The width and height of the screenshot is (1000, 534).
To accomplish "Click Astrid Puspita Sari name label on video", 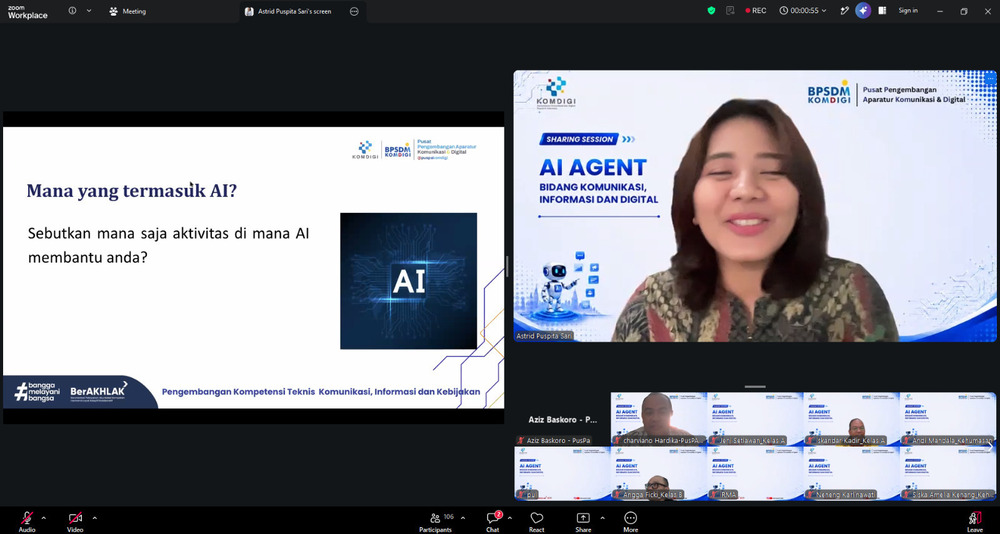I will click(544, 336).
